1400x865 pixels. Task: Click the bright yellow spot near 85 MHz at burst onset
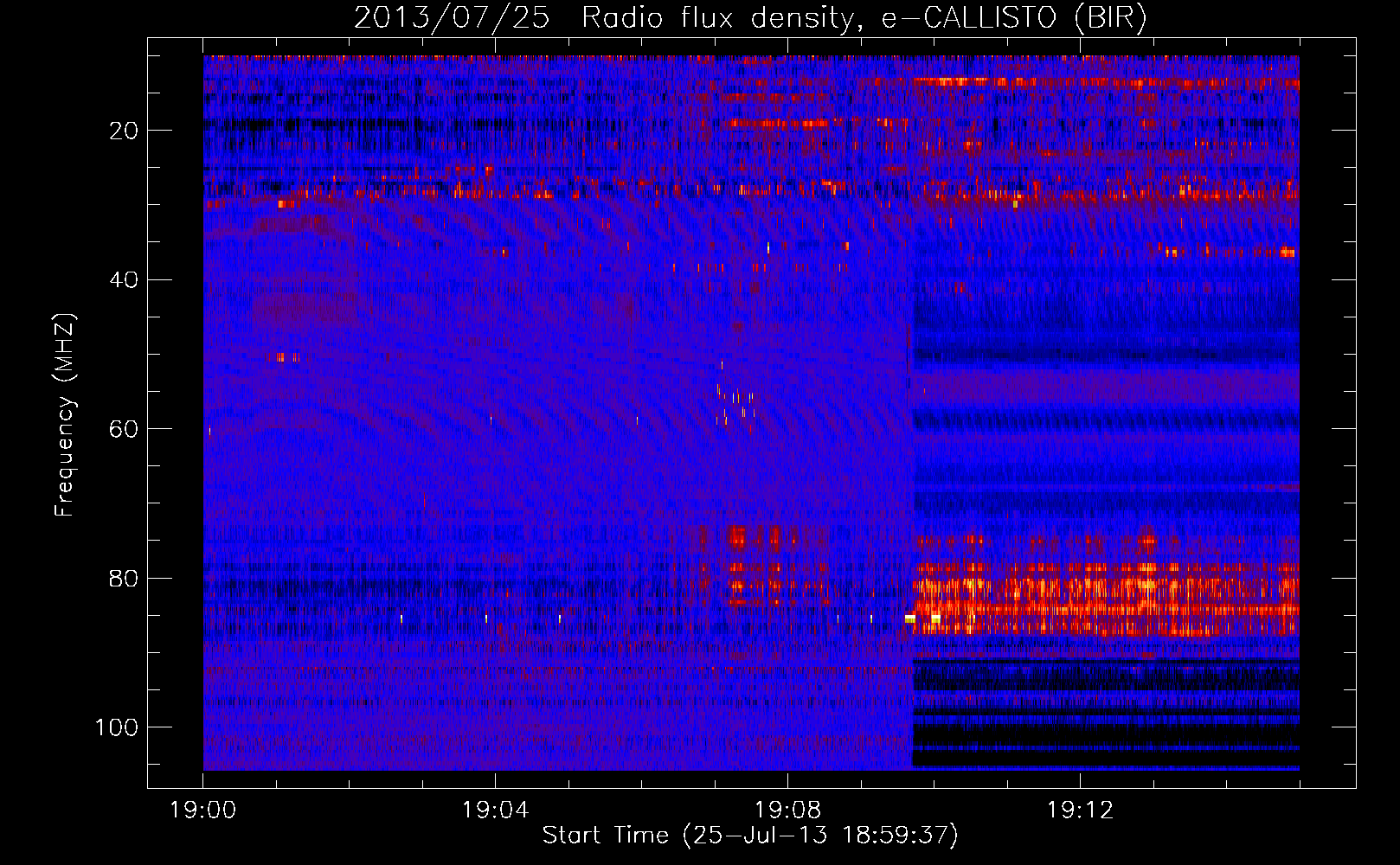(910, 618)
